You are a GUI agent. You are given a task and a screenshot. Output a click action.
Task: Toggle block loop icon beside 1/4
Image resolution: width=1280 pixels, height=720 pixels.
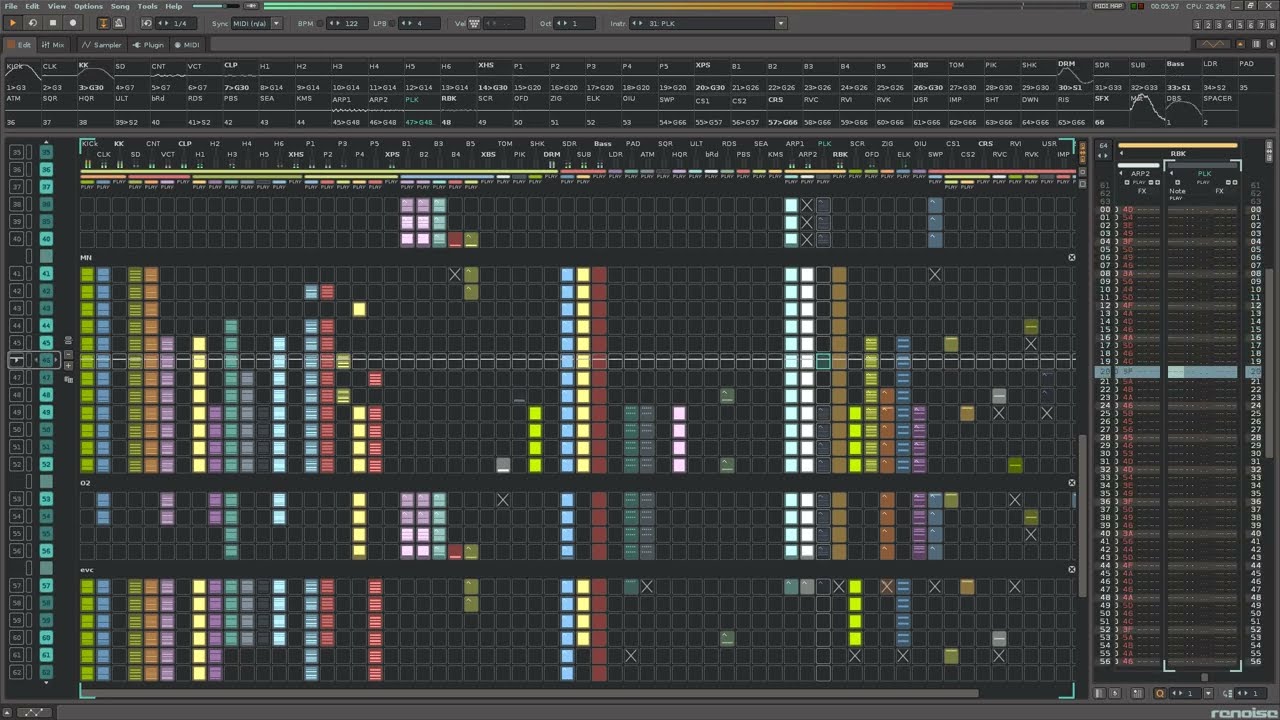(x=147, y=23)
